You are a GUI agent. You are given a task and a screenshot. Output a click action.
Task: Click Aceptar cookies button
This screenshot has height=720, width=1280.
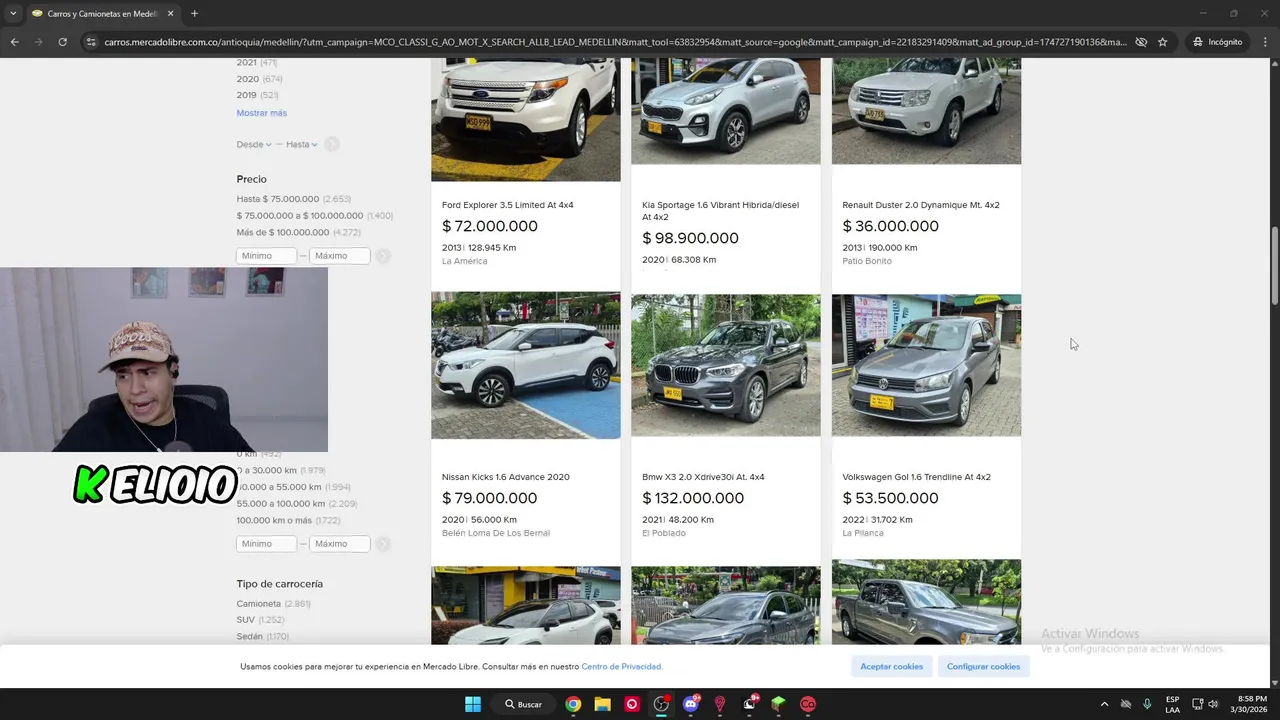click(892, 666)
